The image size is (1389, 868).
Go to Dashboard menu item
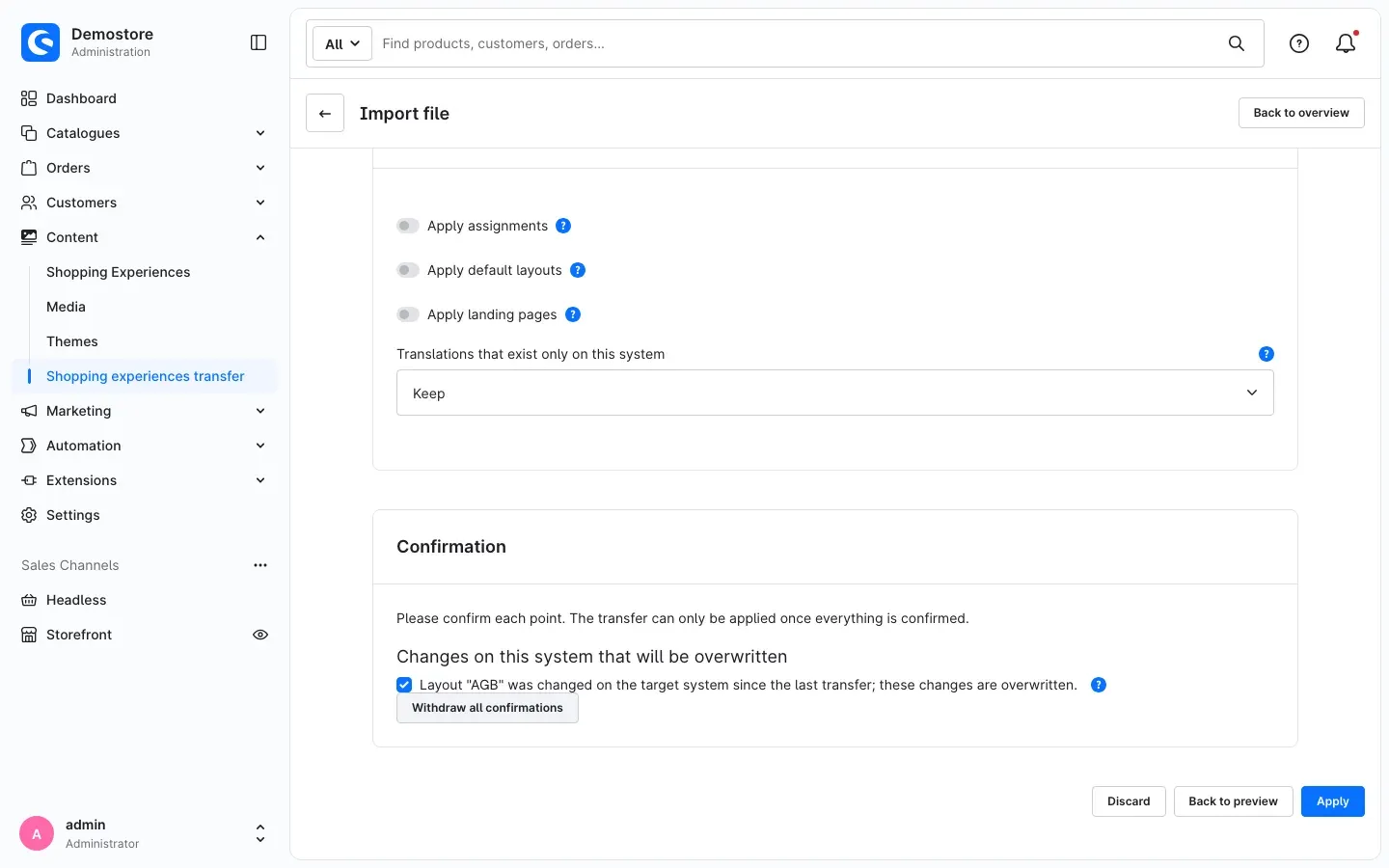tap(81, 98)
